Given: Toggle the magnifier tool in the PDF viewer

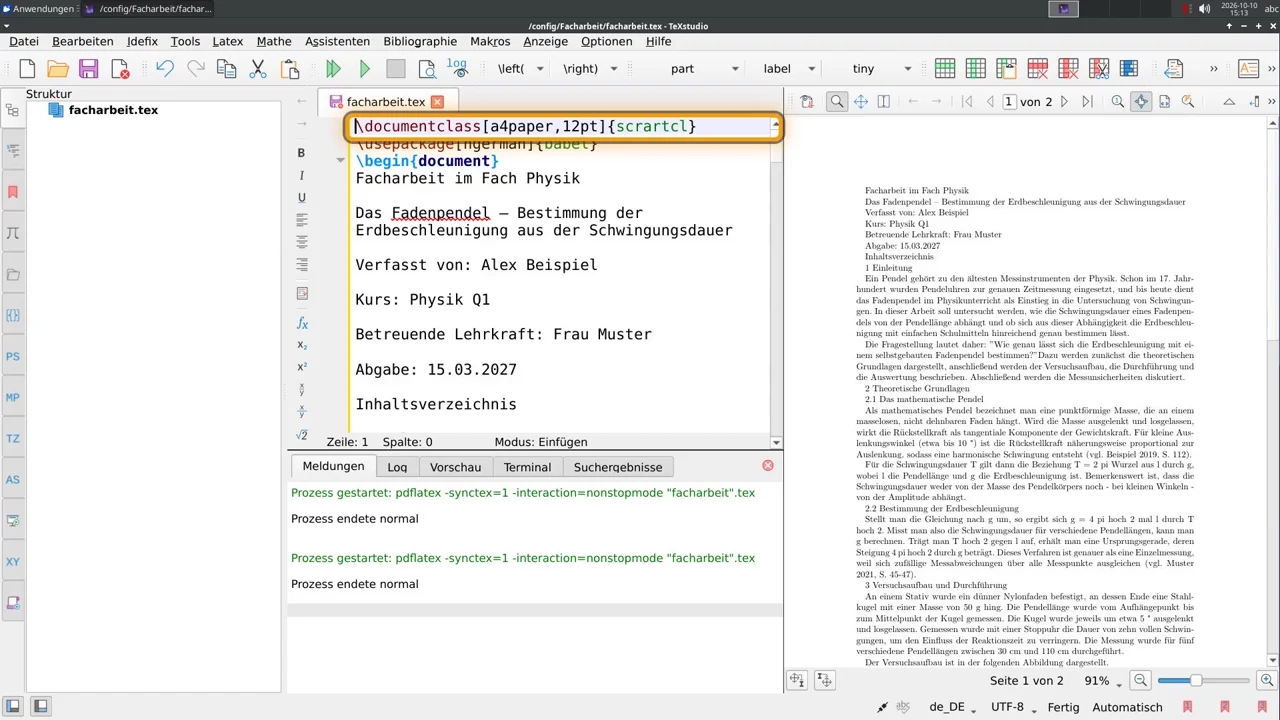Looking at the screenshot, I should (x=837, y=102).
